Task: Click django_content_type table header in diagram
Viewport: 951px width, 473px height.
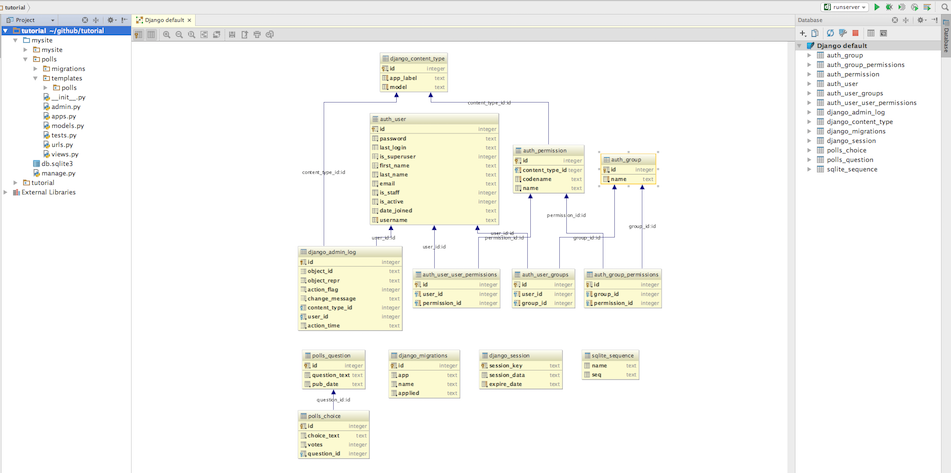Action: click(x=414, y=59)
